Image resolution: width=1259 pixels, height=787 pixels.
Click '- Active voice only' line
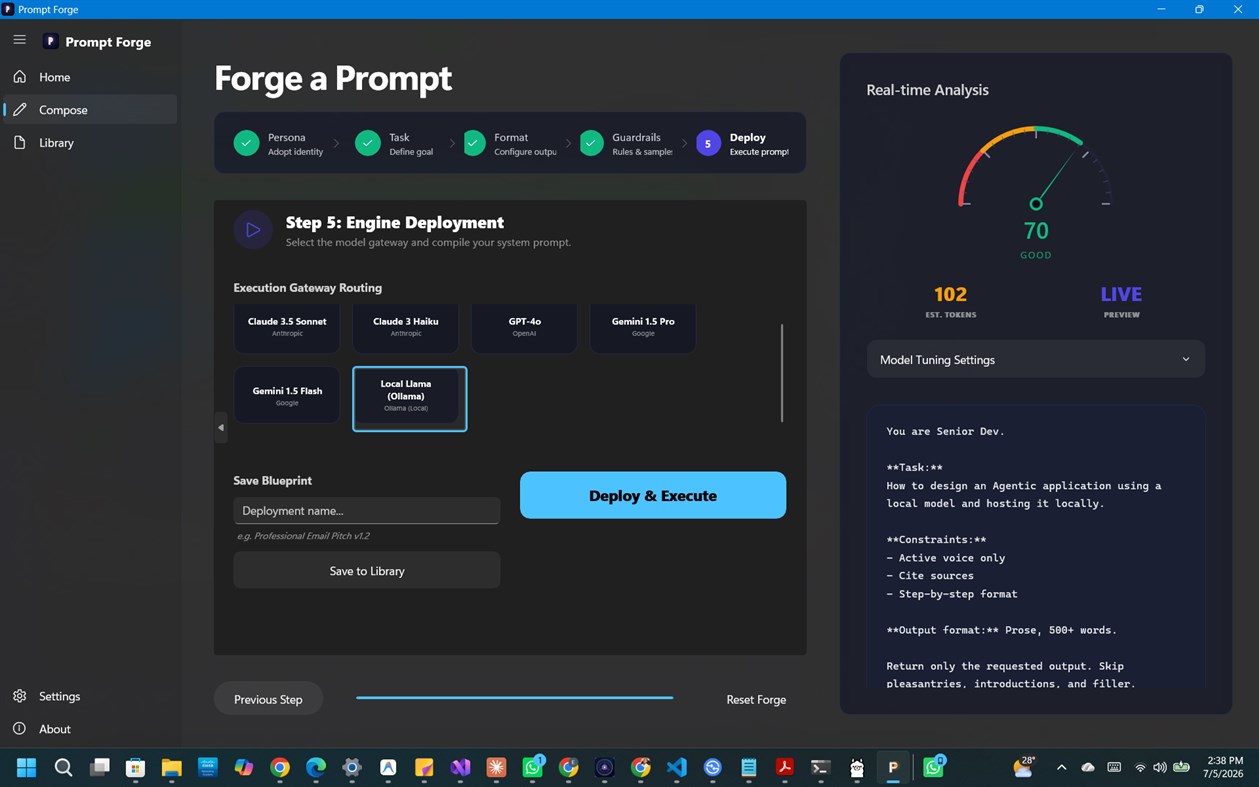pos(945,558)
